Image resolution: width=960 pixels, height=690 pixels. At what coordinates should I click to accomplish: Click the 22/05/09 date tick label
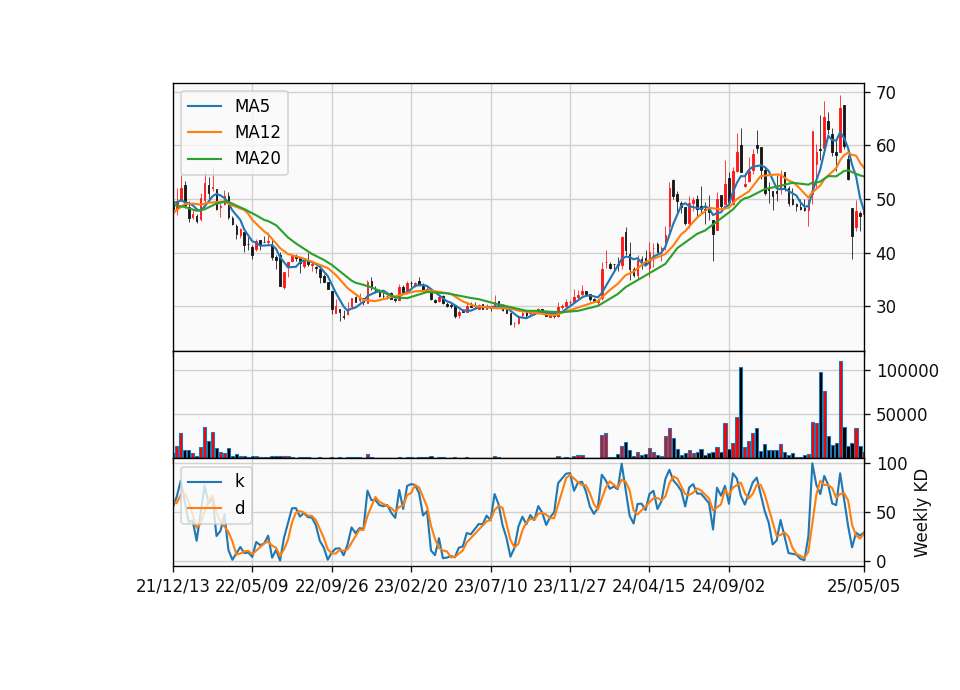[252, 586]
